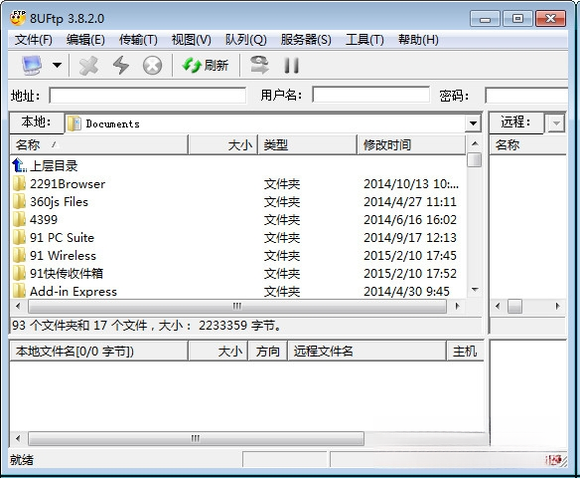The height and width of the screenshot is (478, 580).
Task: Click the 刷新 refresh button
Action: point(206,65)
